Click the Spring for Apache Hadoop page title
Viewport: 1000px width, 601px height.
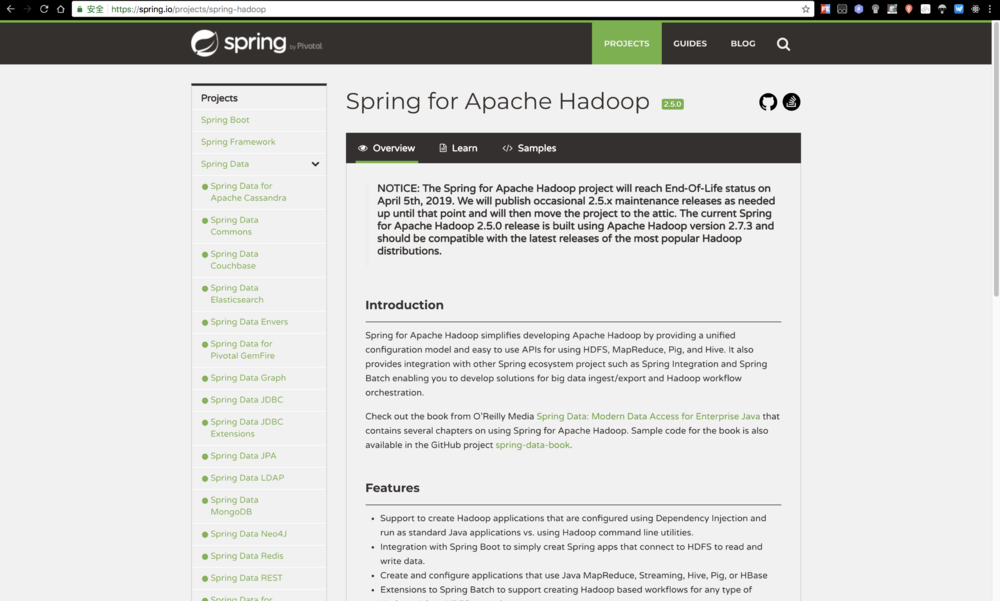pyautogui.click(x=497, y=101)
